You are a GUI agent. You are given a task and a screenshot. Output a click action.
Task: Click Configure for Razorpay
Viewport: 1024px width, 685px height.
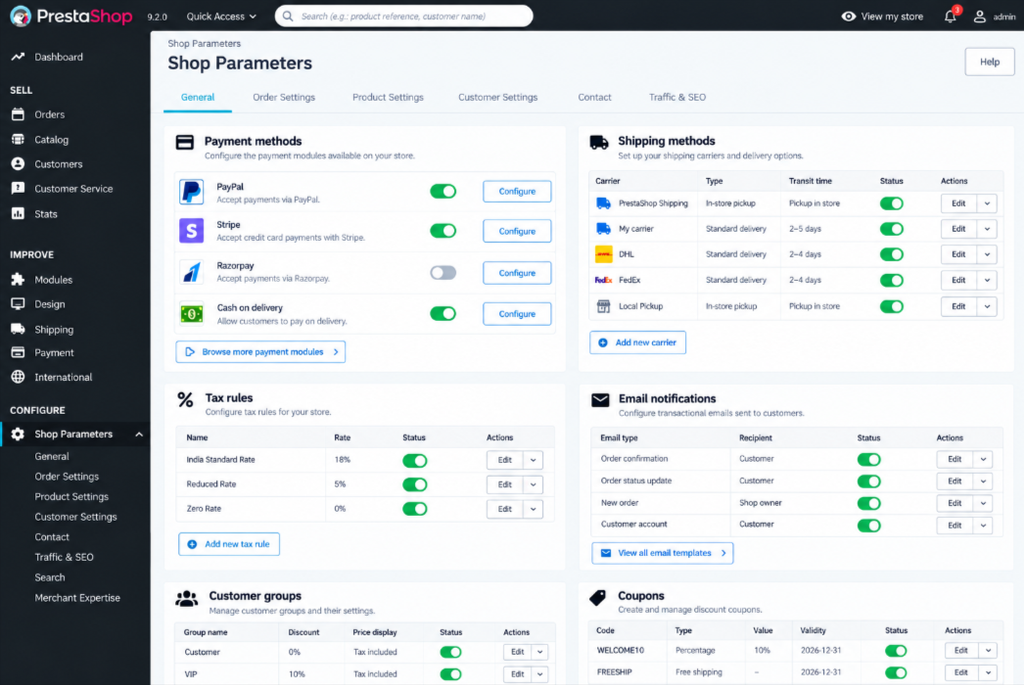517,273
